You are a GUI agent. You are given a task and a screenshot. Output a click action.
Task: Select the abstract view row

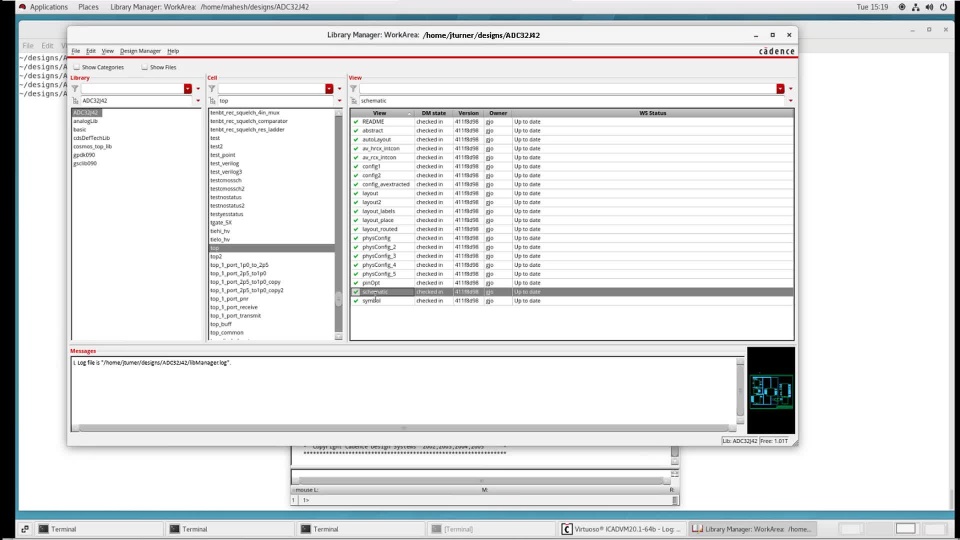click(572, 130)
